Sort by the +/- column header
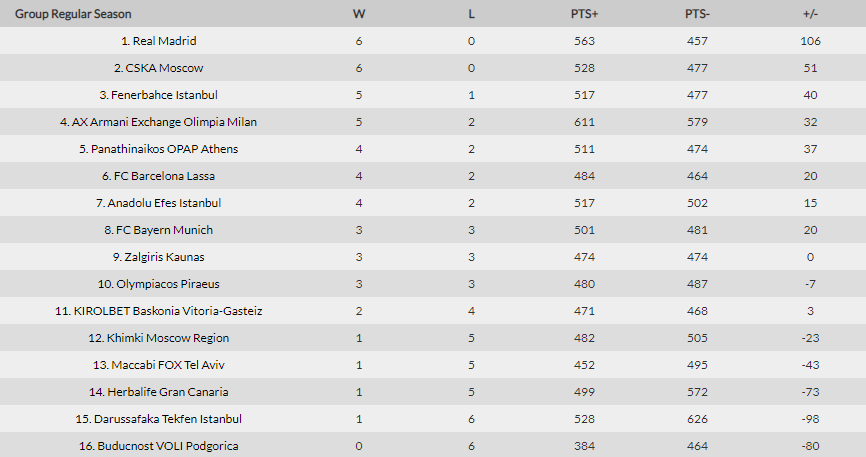Image resolution: width=866 pixels, height=457 pixels. pyautogui.click(x=810, y=14)
